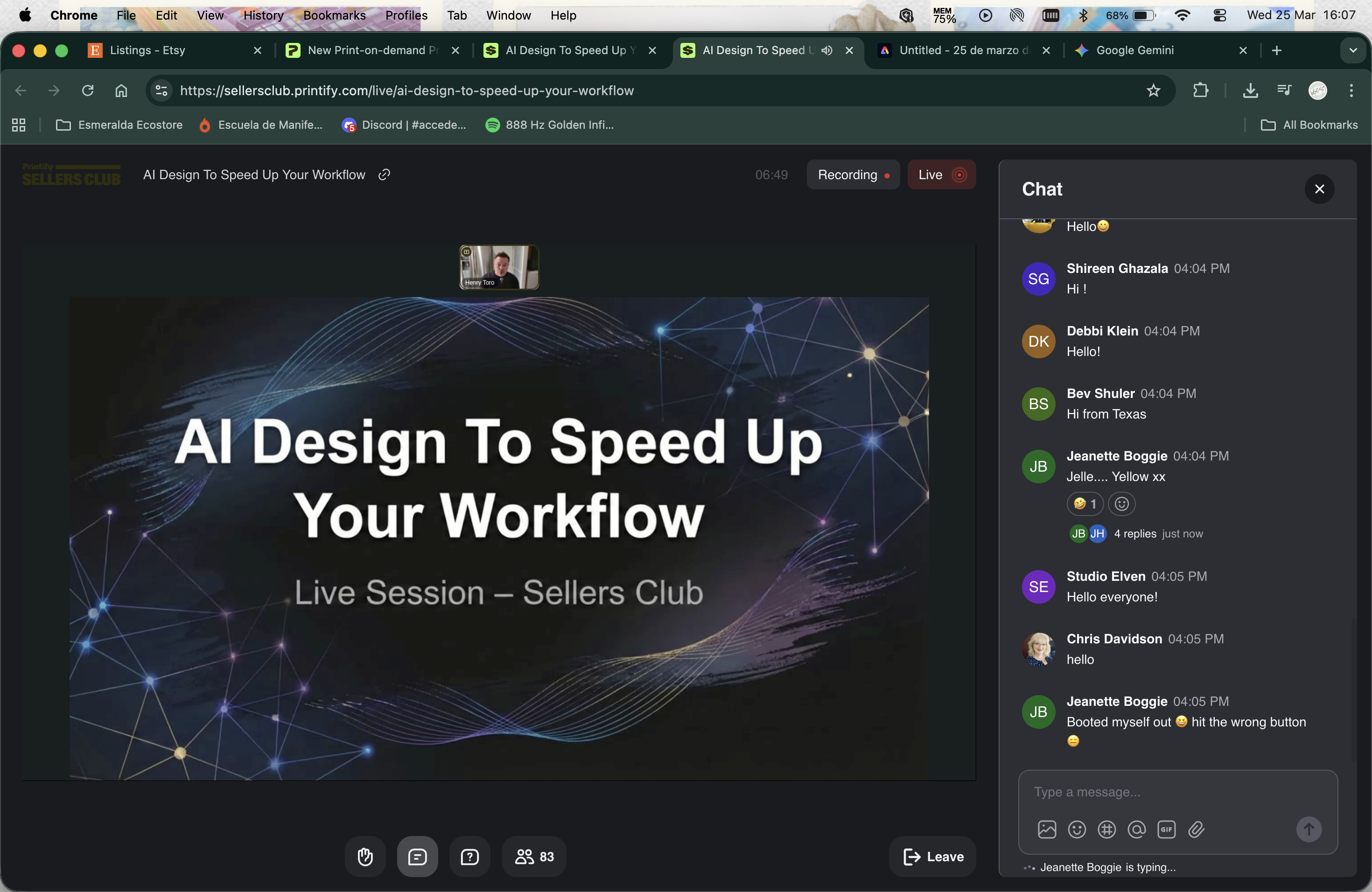1372x892 pixels.
Task: Attach an image to chat message
Action: [x=1047, y=829]
